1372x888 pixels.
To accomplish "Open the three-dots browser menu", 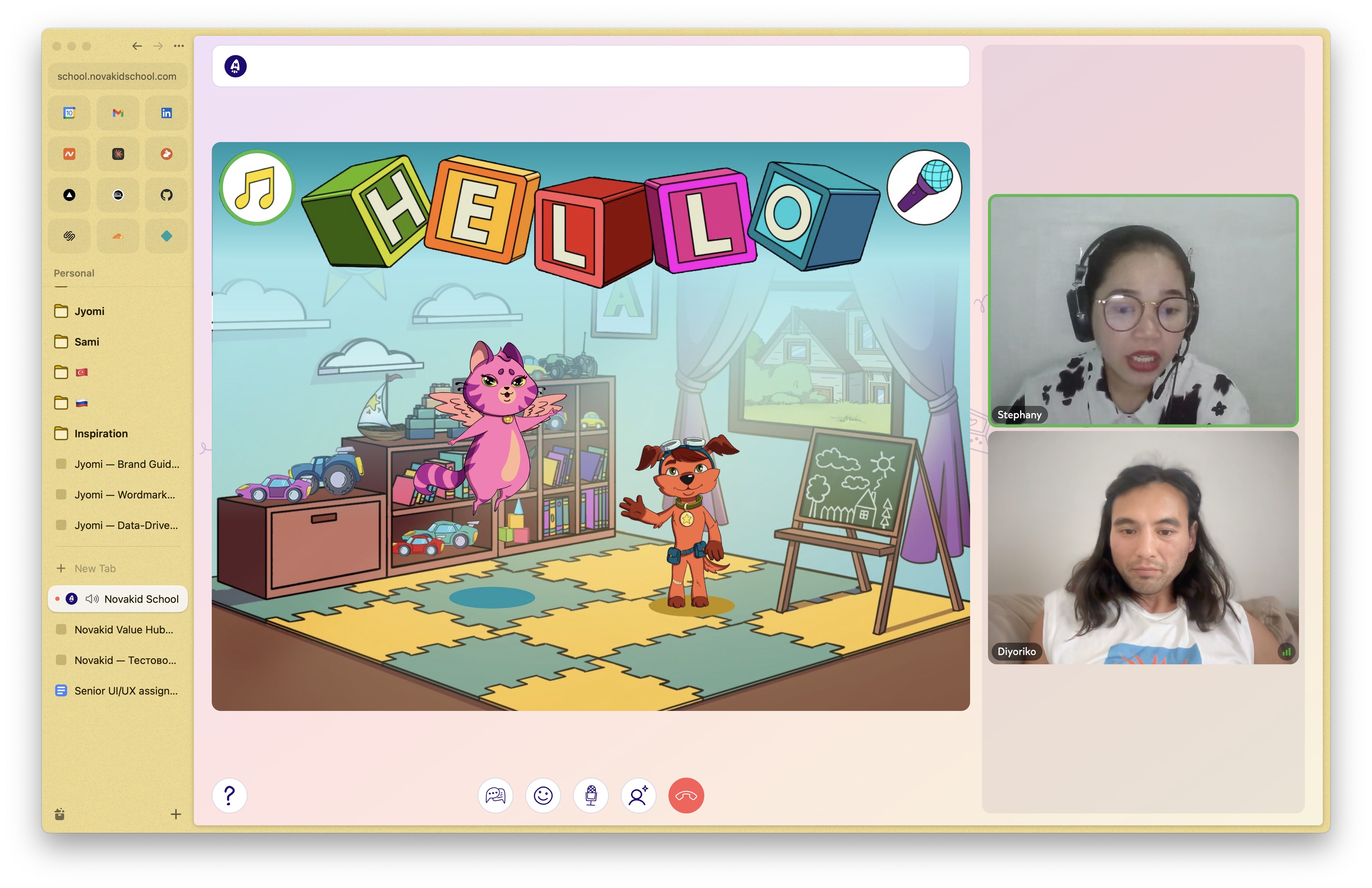I will tap(179, 46).
